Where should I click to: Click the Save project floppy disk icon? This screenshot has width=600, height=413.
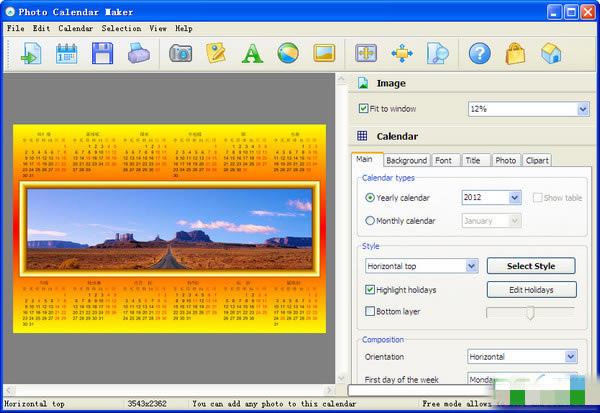[101, 54]
